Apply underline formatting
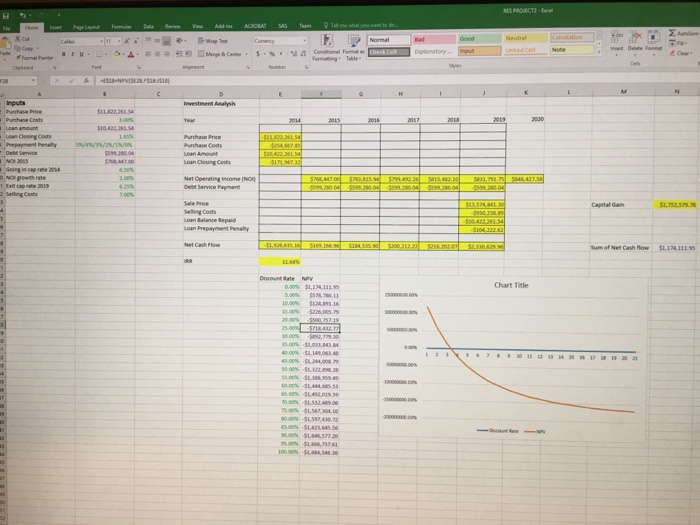Image resolution: width=700 pixels, height=525 pixels. [x=81, y=54]
